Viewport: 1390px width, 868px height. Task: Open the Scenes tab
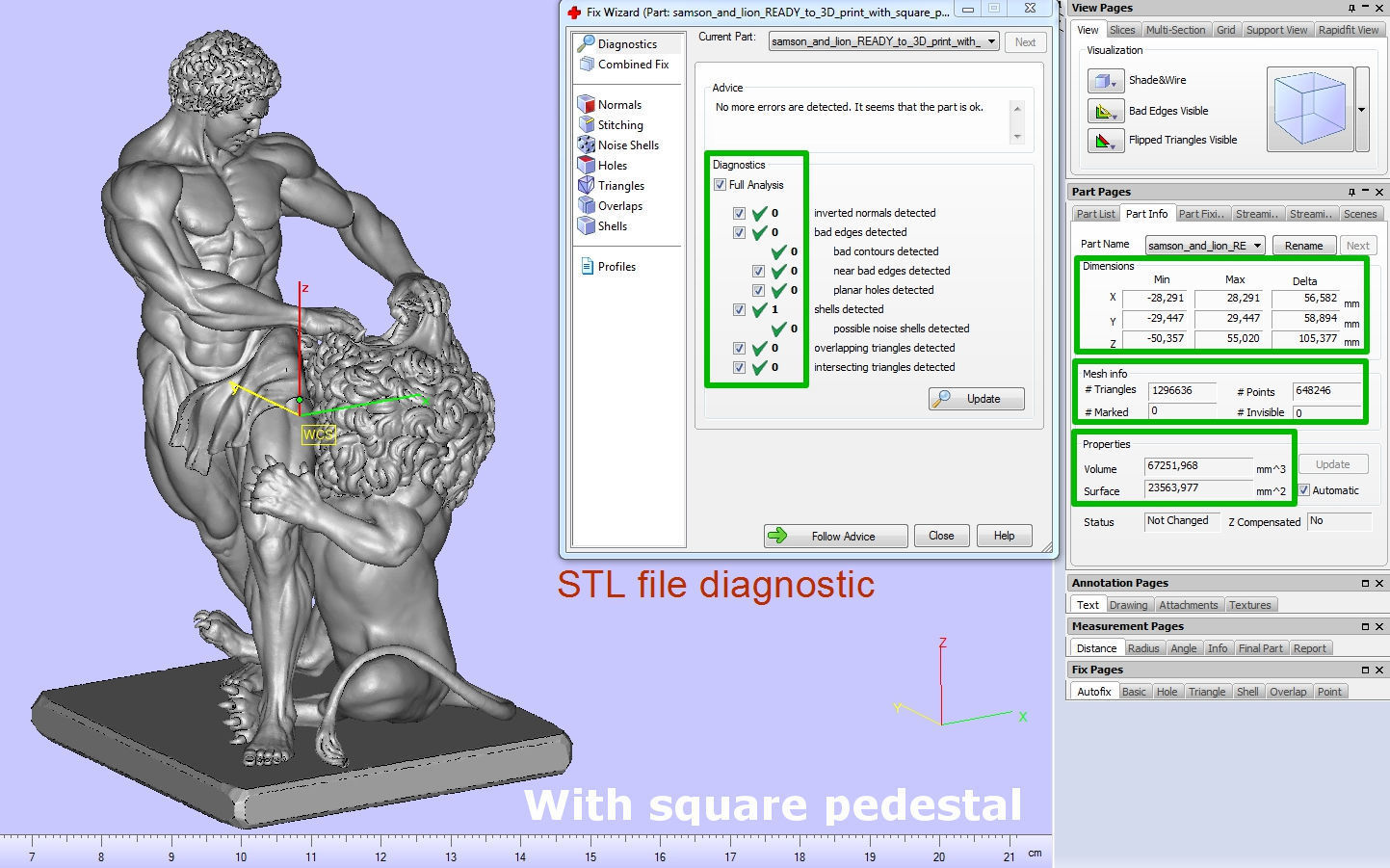coord(1360,214)
